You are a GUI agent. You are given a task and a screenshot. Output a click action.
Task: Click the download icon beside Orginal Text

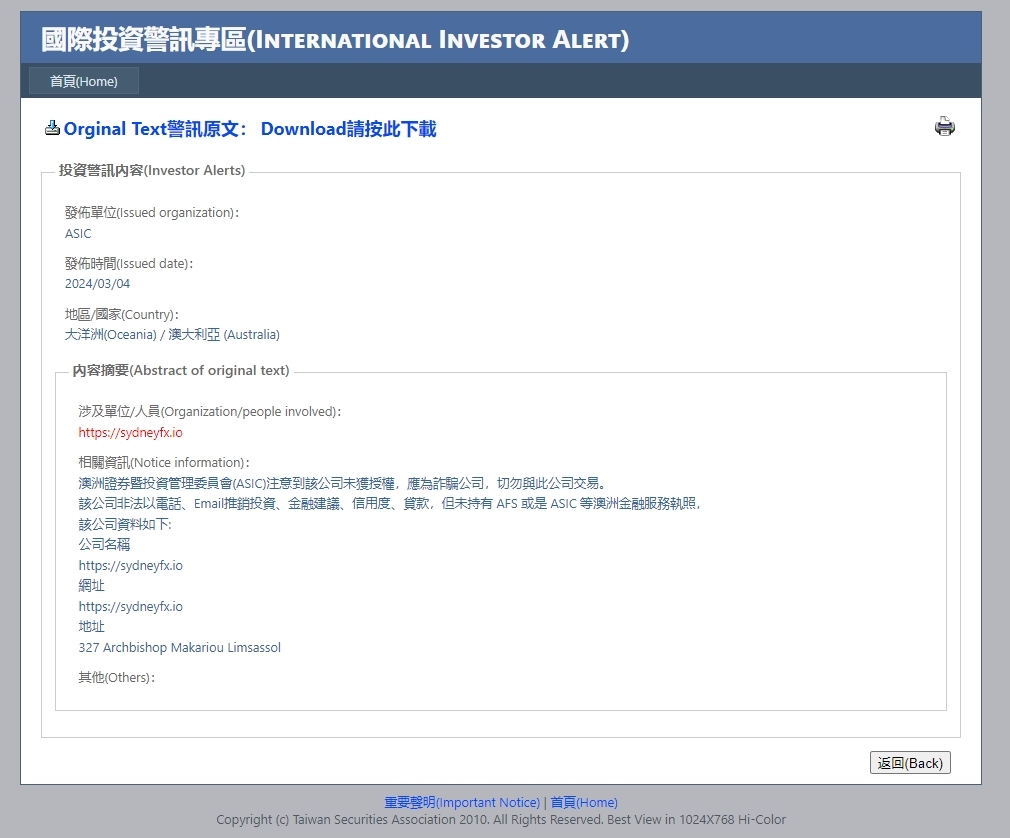52,128
